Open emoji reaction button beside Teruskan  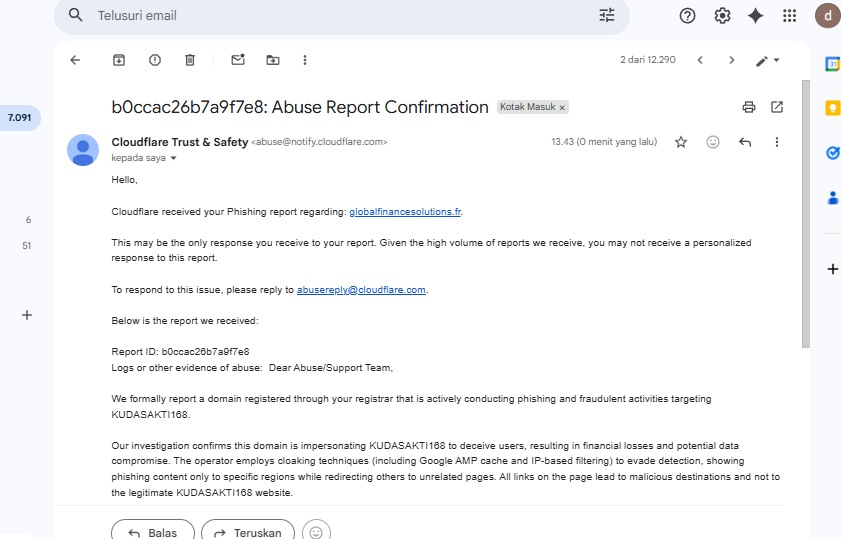[316, 531]
